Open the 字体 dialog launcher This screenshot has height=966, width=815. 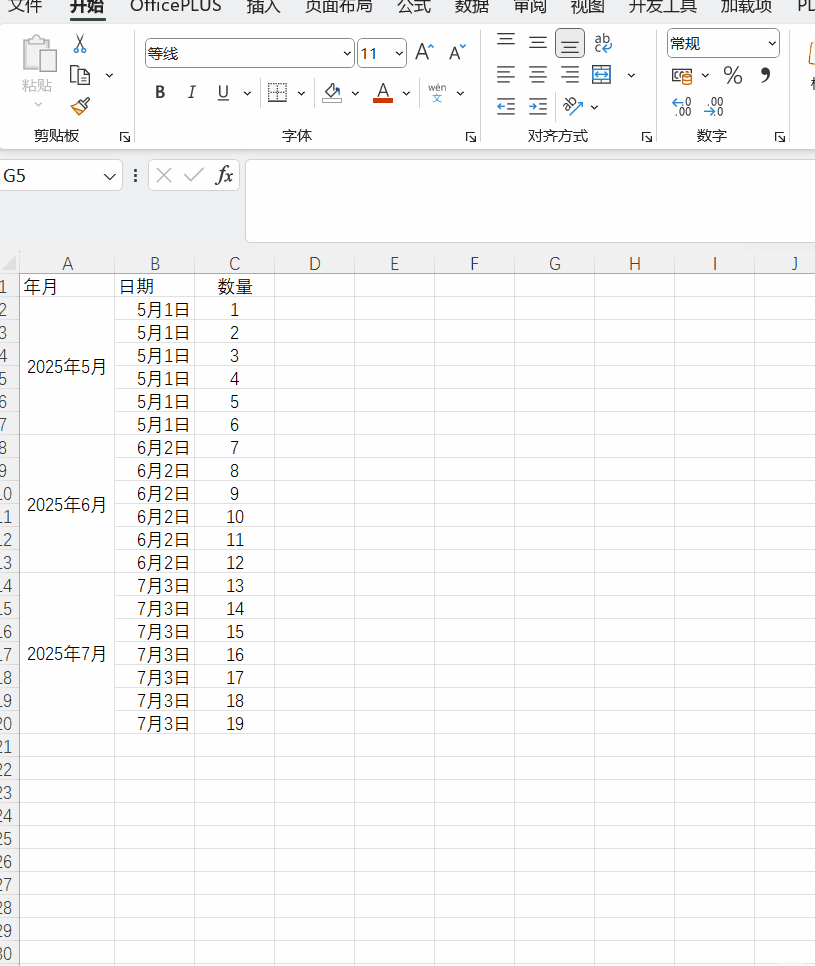pyautogui.click(x=471, y=137)
